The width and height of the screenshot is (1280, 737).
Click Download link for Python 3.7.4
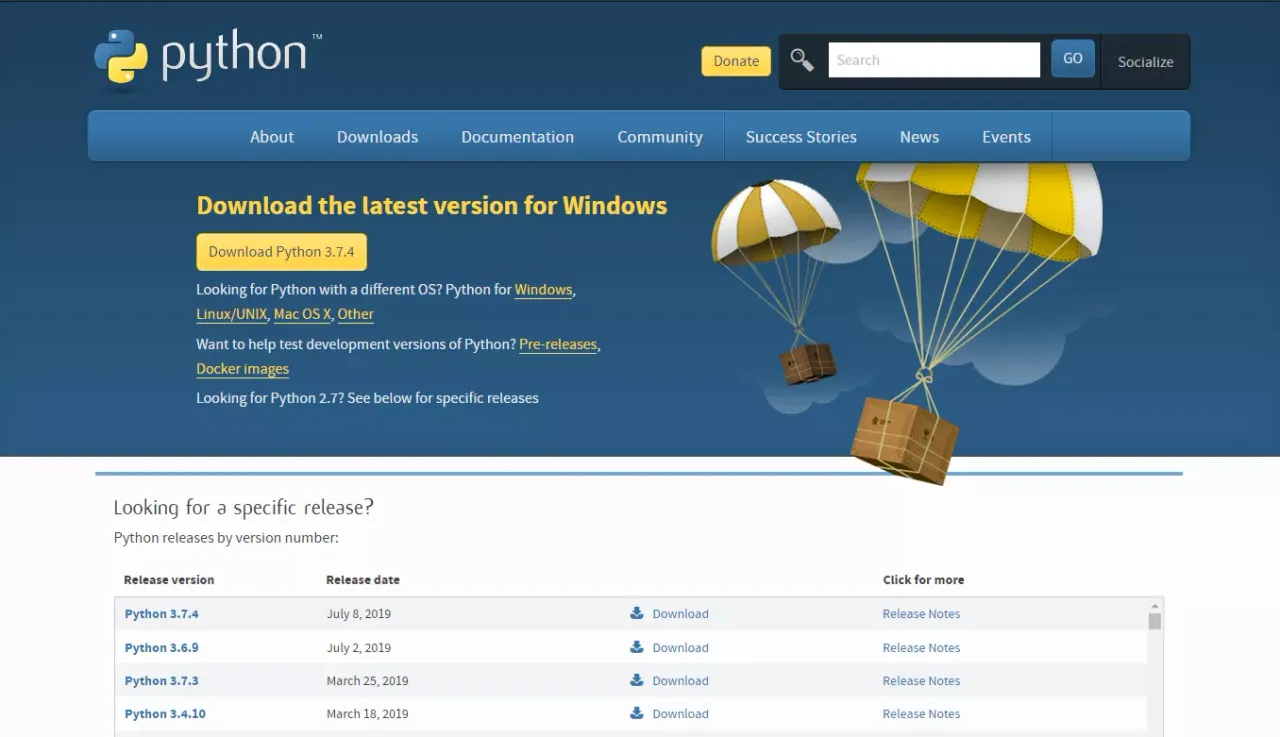click(x=680, y=614)
